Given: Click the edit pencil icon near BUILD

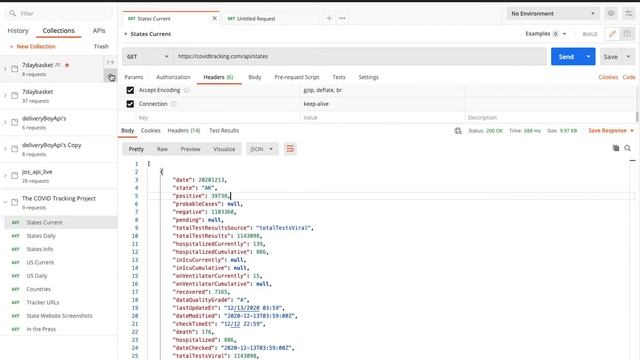Looking at the screenshot, I should tap(612, 34).
